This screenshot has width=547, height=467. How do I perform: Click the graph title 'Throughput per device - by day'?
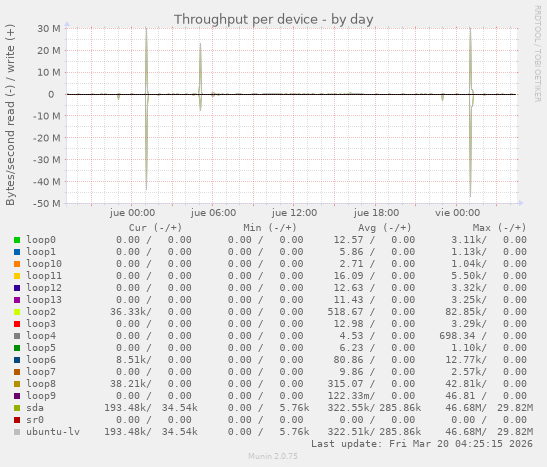click(x=274, y=20)
